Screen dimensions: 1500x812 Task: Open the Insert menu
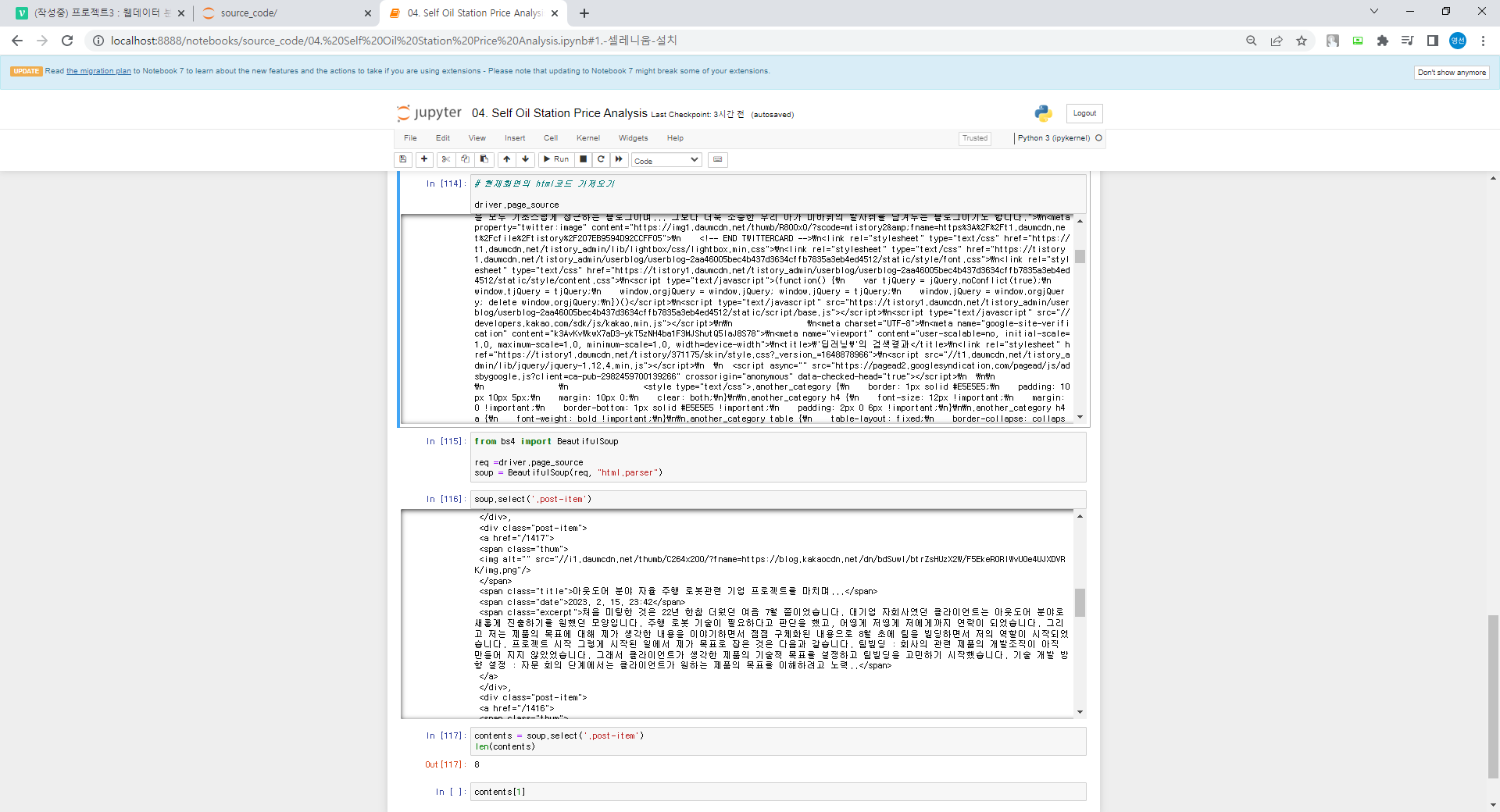pos(515,138)
